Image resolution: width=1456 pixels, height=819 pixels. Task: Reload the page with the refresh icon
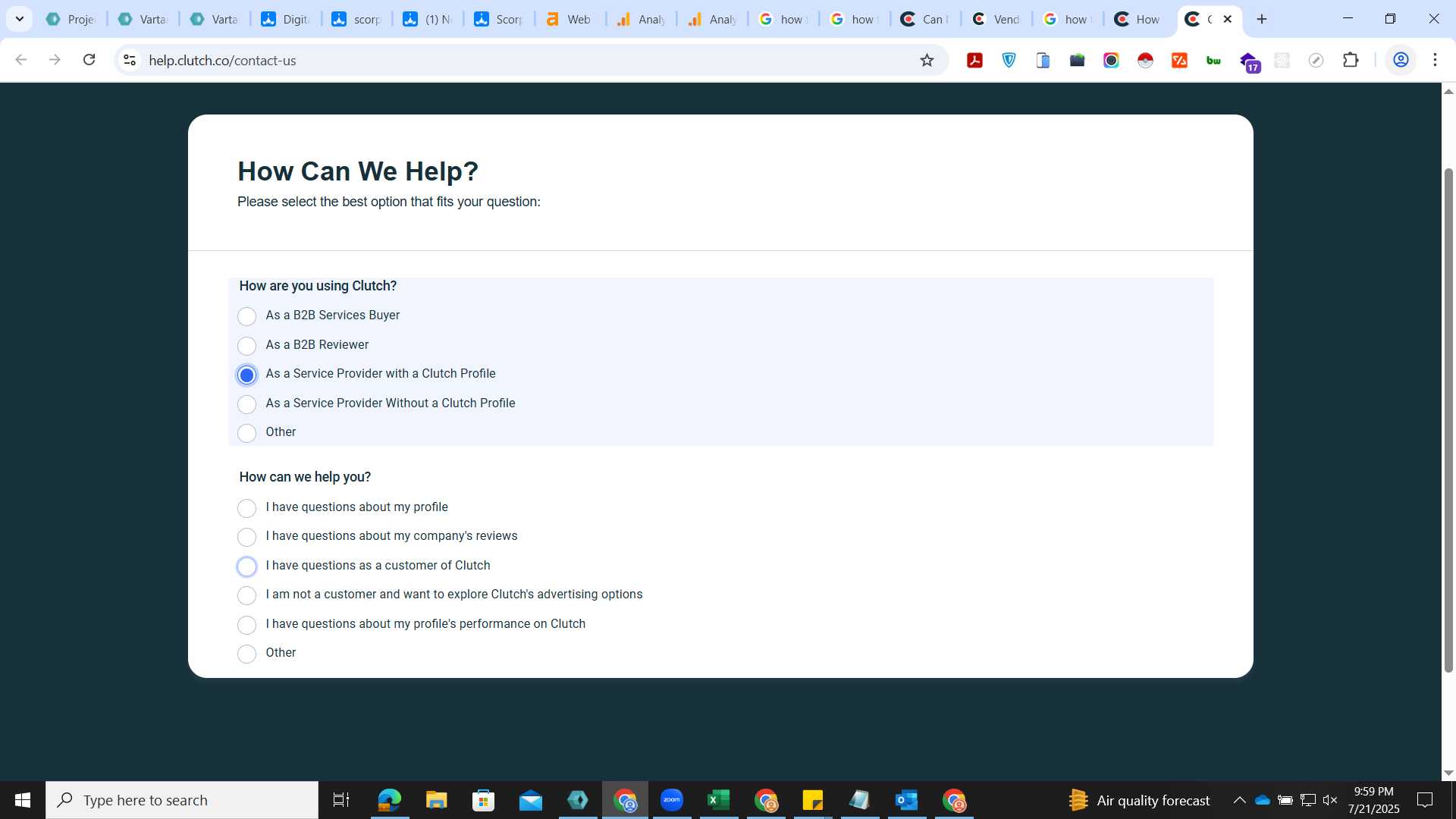click(89, 60)
